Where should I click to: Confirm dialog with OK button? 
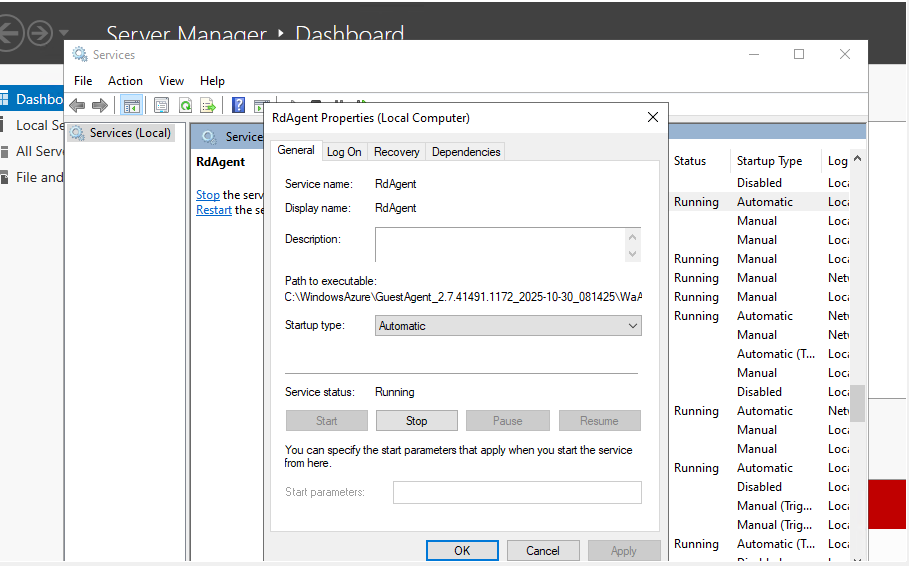462,550
